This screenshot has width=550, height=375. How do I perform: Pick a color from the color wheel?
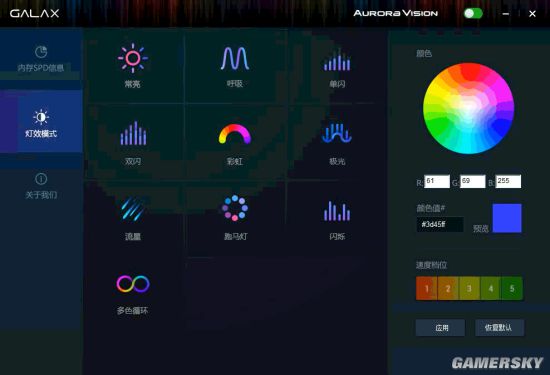click(469, 108)
